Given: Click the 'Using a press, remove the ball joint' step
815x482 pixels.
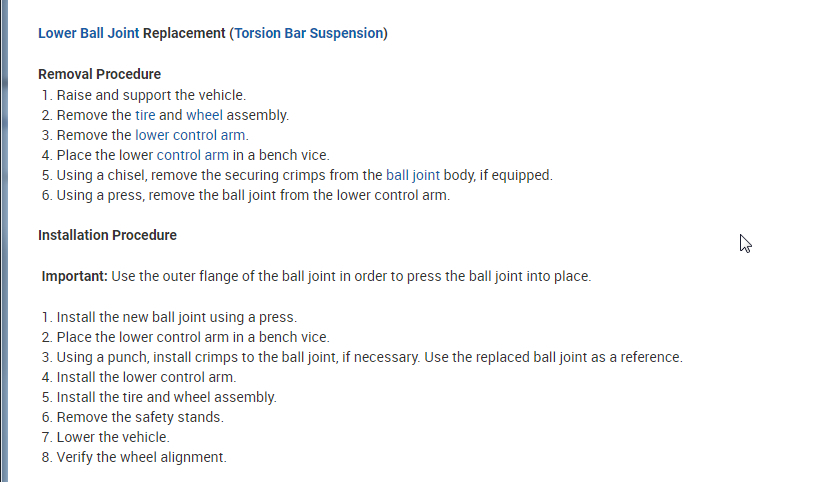Looking at the screenshot, I should (x=253, y=195).
